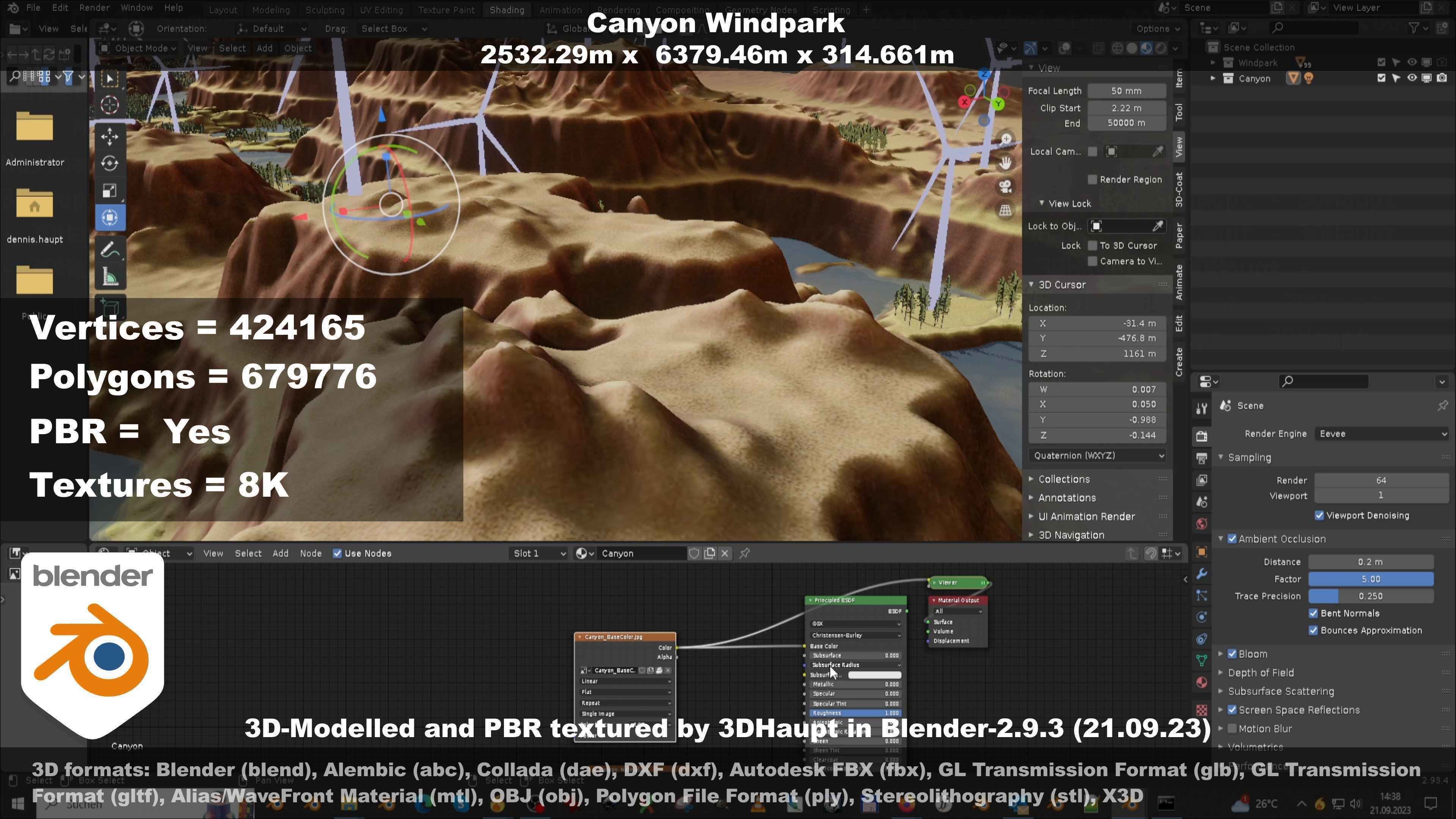Select the Measure tool icon
This screenshot has height=819, width=1456.
[110, 277]
